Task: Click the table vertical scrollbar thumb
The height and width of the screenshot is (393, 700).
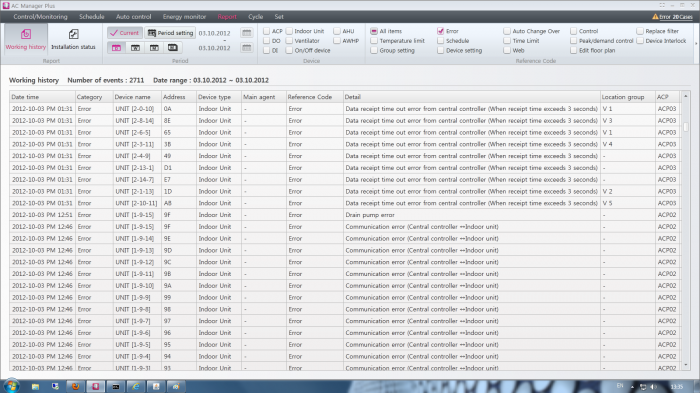Action: coord(686,127)
